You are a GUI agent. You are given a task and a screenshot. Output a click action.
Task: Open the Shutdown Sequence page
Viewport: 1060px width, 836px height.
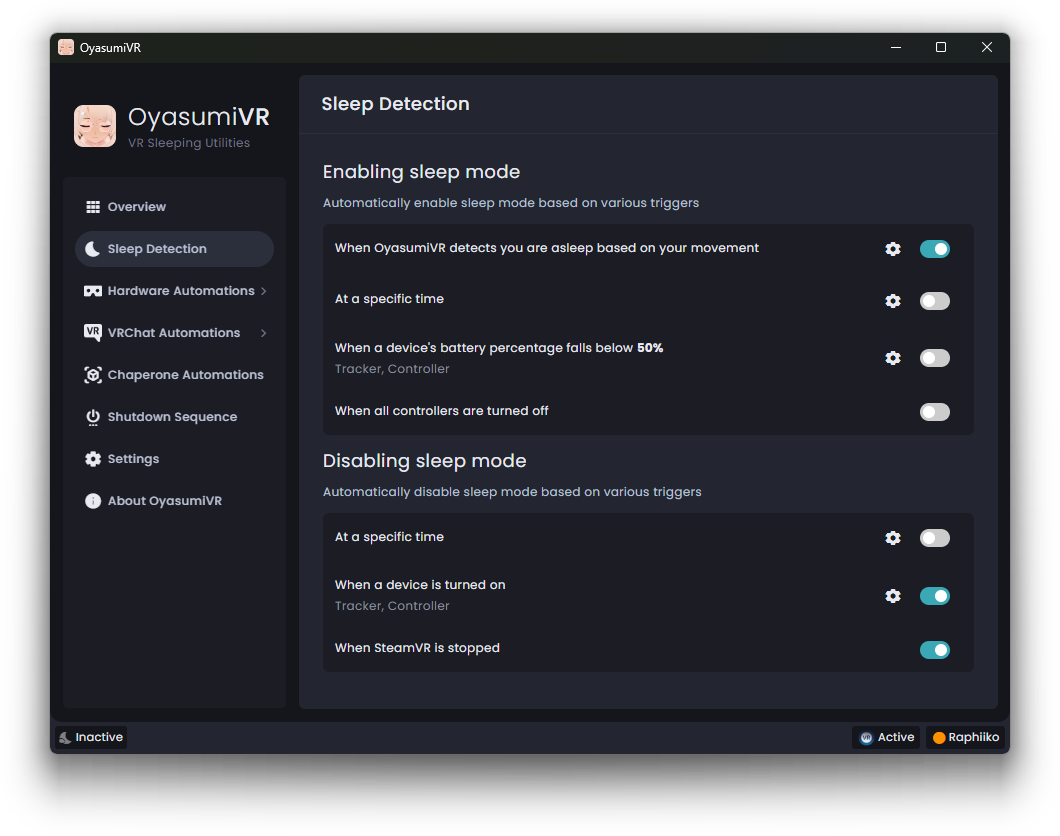174,417
